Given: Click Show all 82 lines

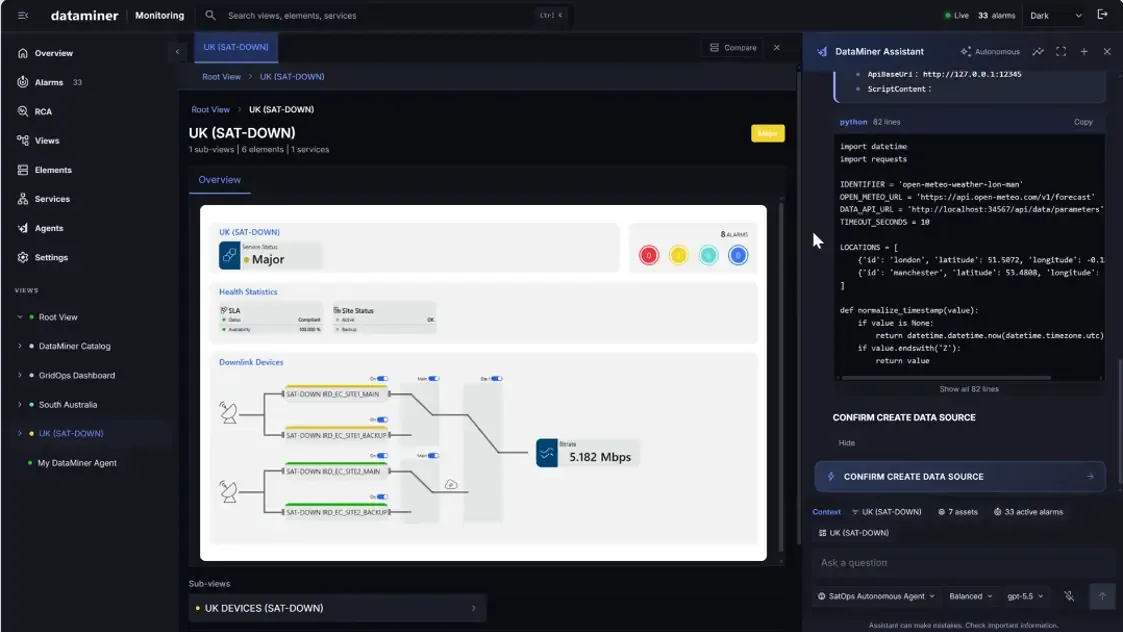Looking at the screenshot, I should coord(969,389).
